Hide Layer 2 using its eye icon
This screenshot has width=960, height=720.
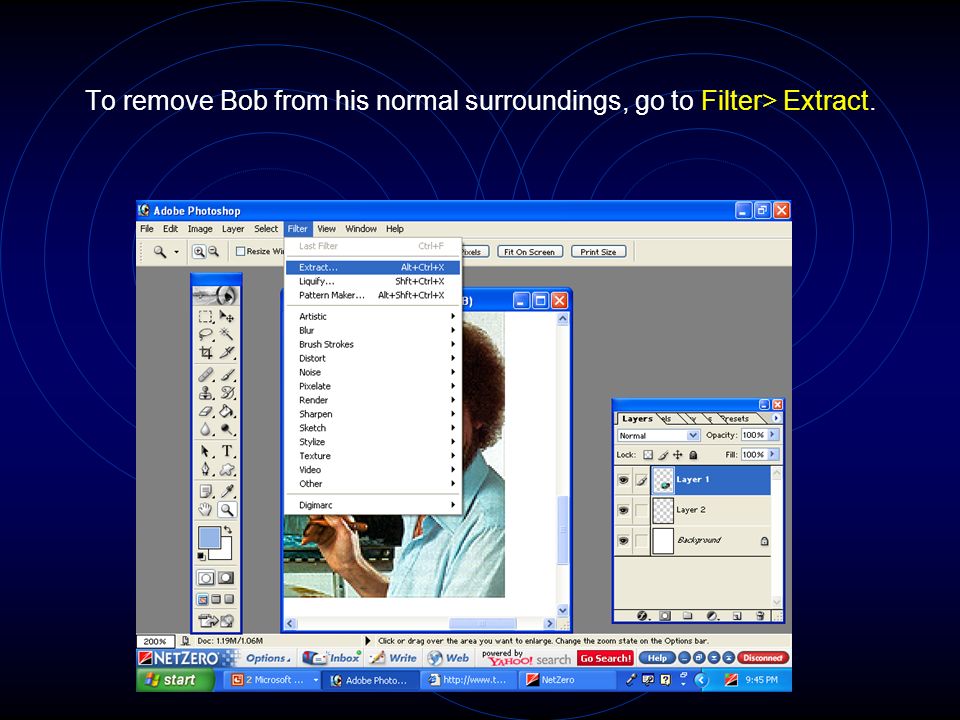click(x=623, y=509)
